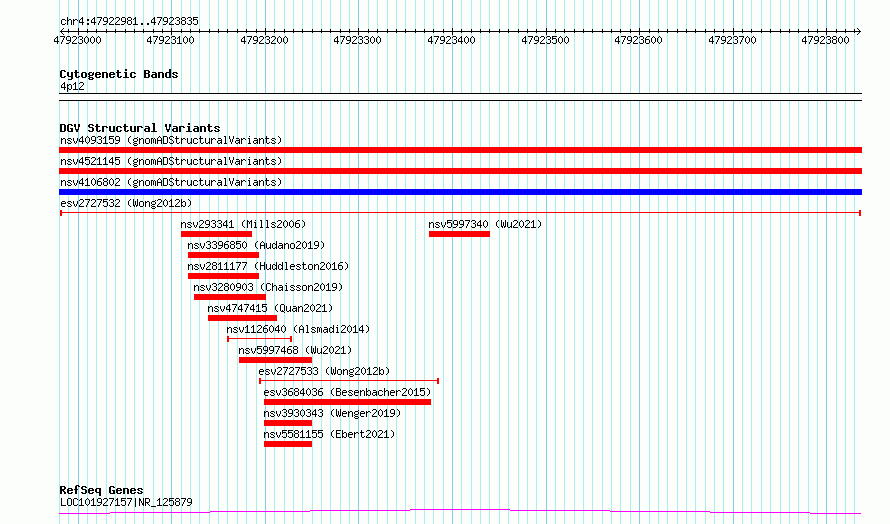Select the nsv5997340 (Wu2021) red bar

[x=459, y=234]
